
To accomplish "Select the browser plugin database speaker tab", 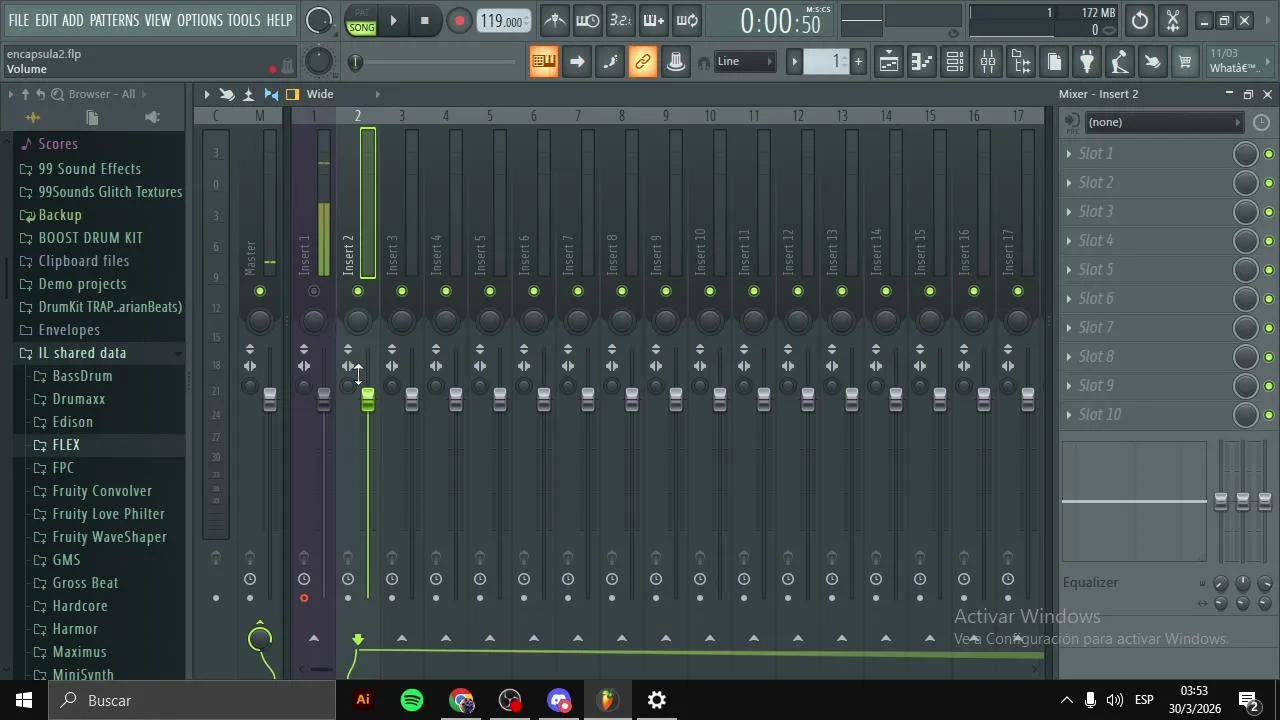I will [152, 118].
